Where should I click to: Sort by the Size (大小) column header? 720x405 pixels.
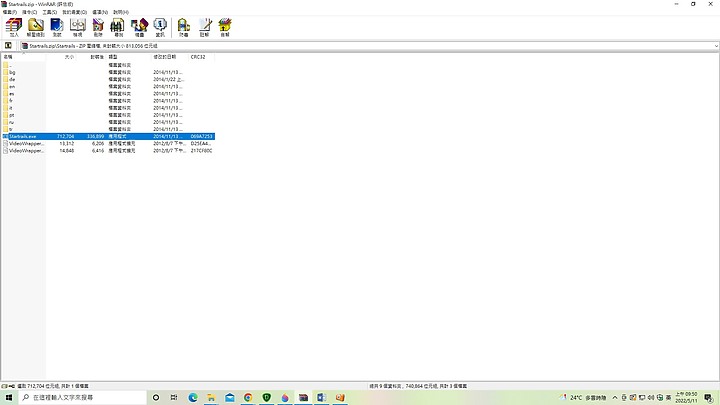click(61, 57)
